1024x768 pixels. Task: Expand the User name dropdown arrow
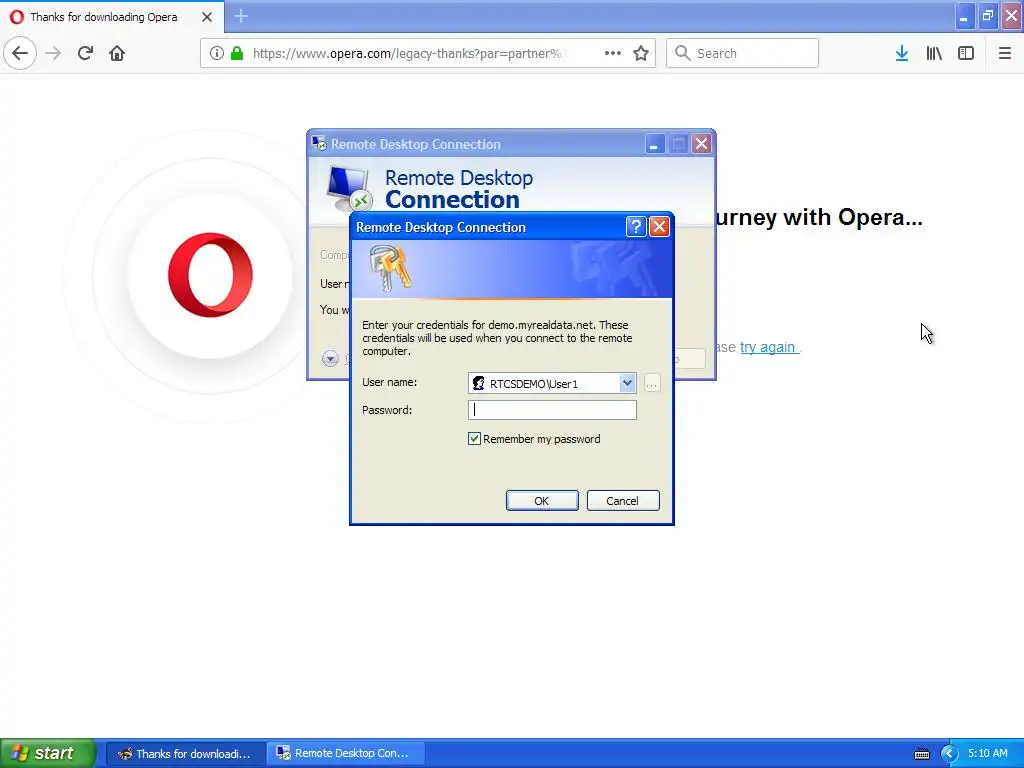627,383
